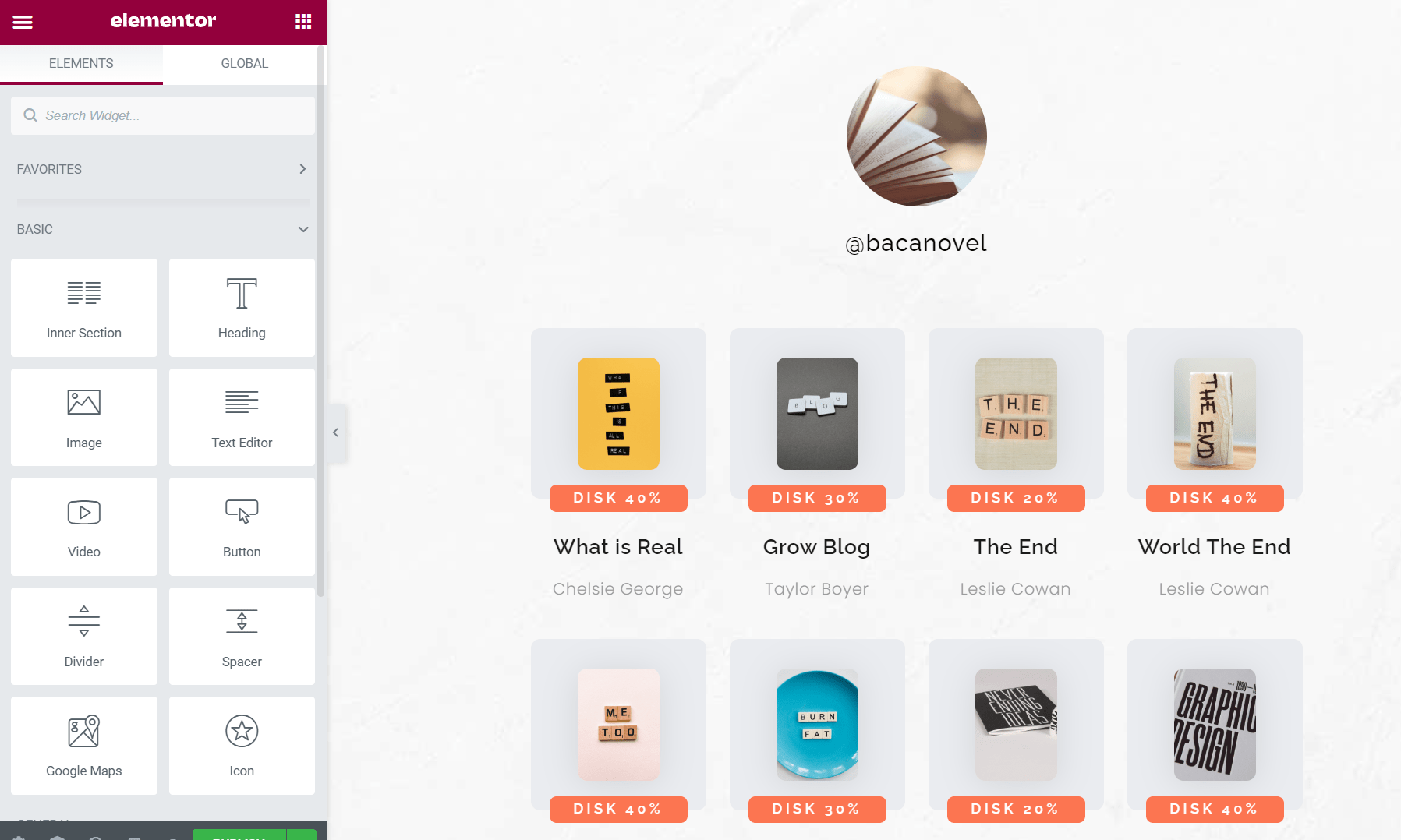This screenshot has height=840, width=1401.
Task: Select the Spacer widget
Action: pos(242,636)
